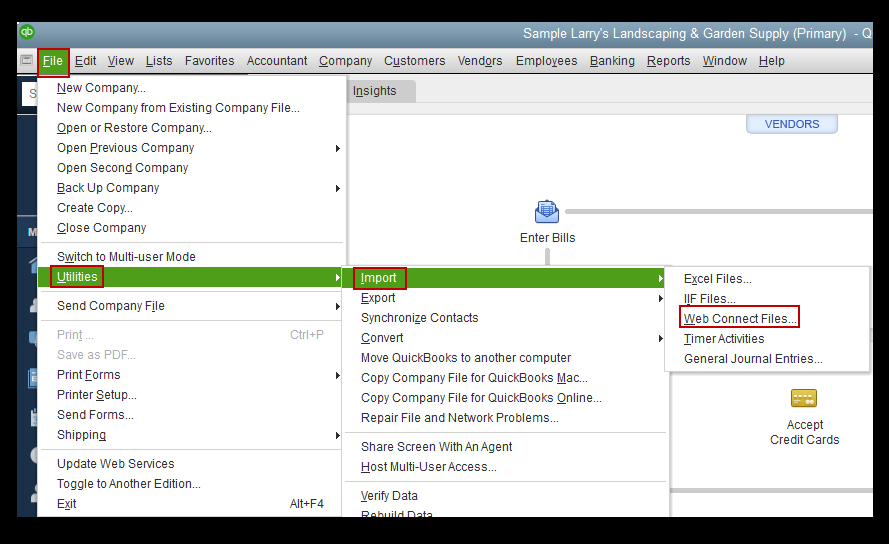Choose Switch to Multi-user Mode

tap(192, 257)
